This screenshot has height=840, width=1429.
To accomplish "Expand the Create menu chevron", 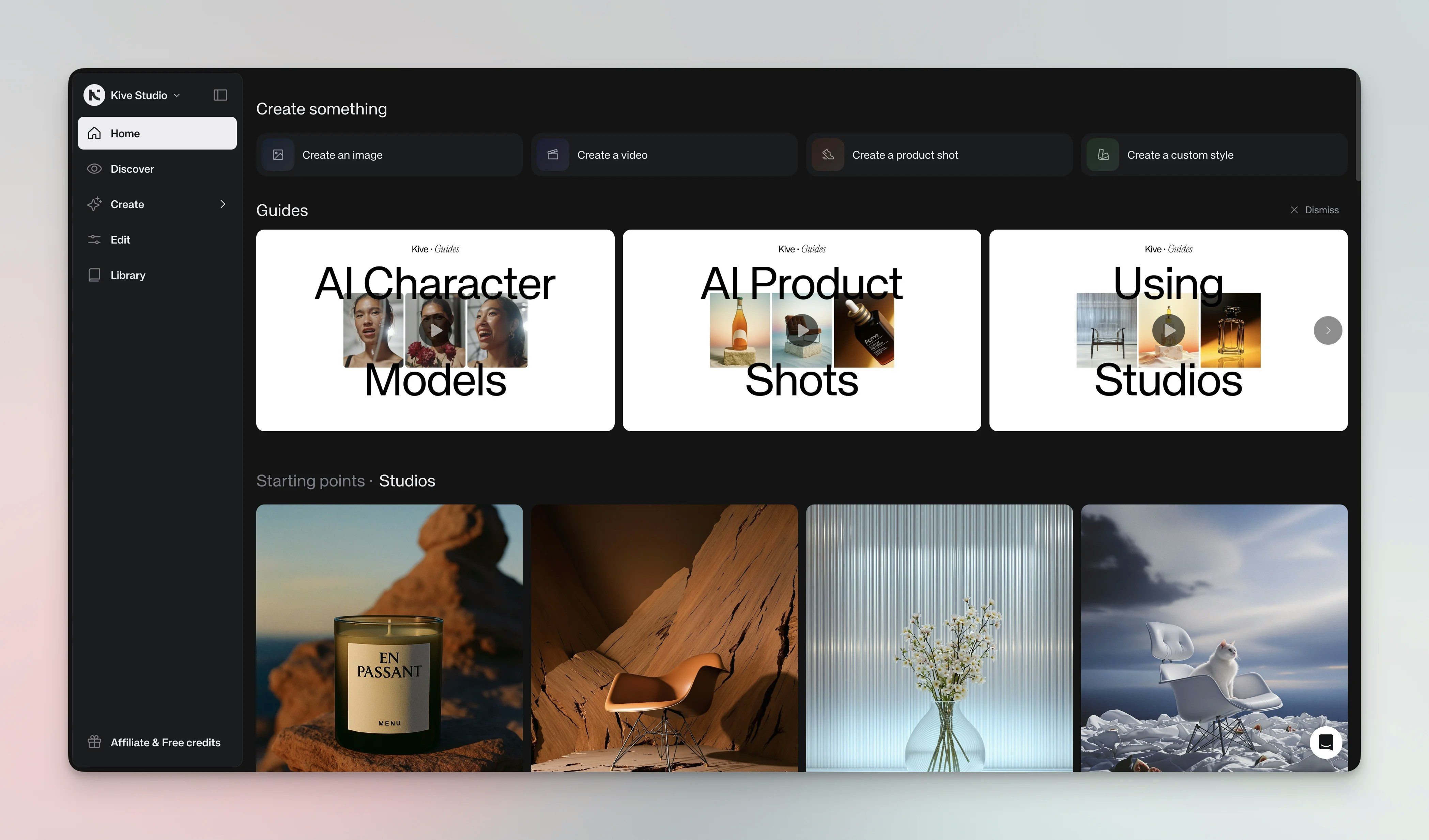I will tap(222, 204).
